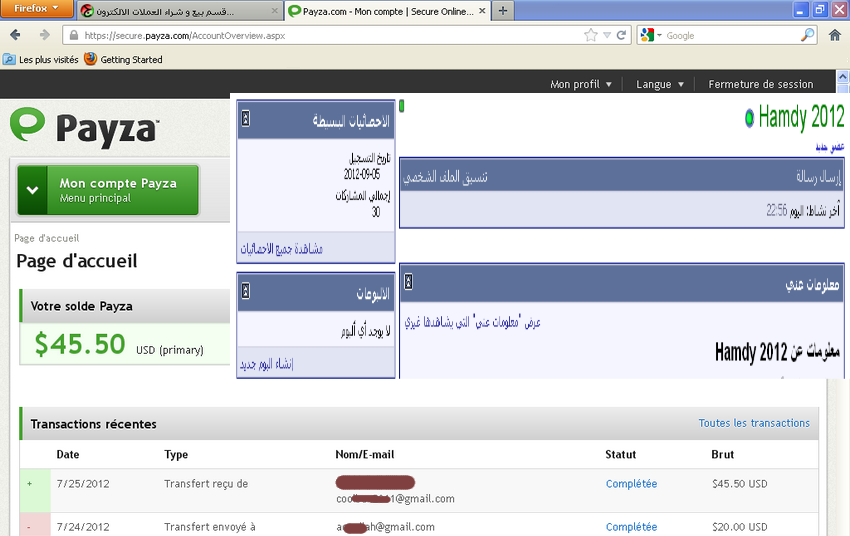Click the green online status icon near Hamdy 2012
Viewport: 850px width, 536px height.
click(x=749, y=118)
